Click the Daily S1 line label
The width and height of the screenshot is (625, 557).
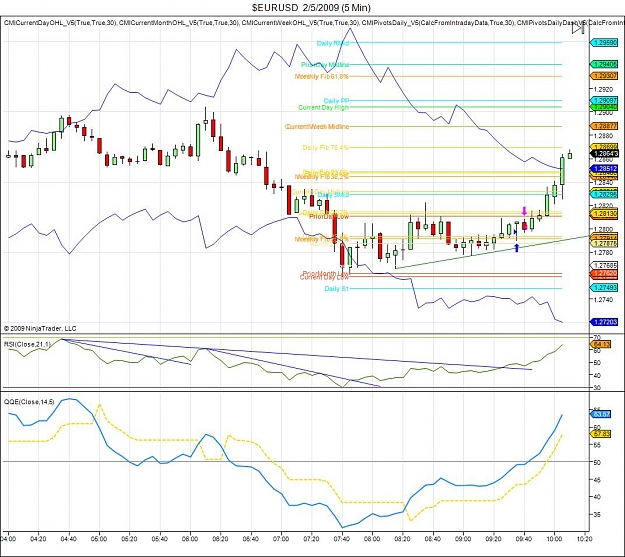(x=336, y=289)
